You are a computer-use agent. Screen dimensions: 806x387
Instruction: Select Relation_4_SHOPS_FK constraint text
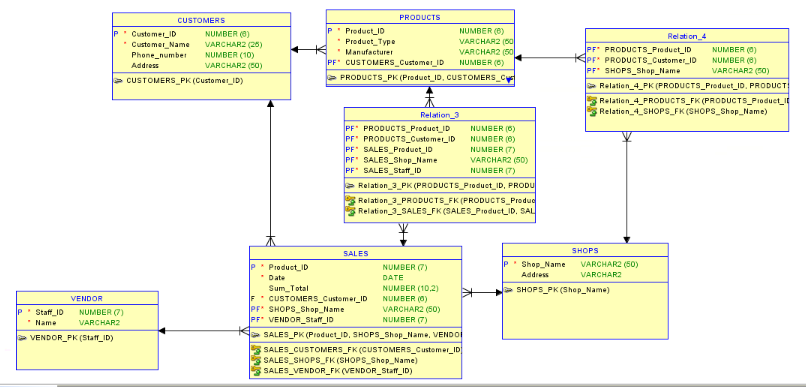[x=683, y=112]
